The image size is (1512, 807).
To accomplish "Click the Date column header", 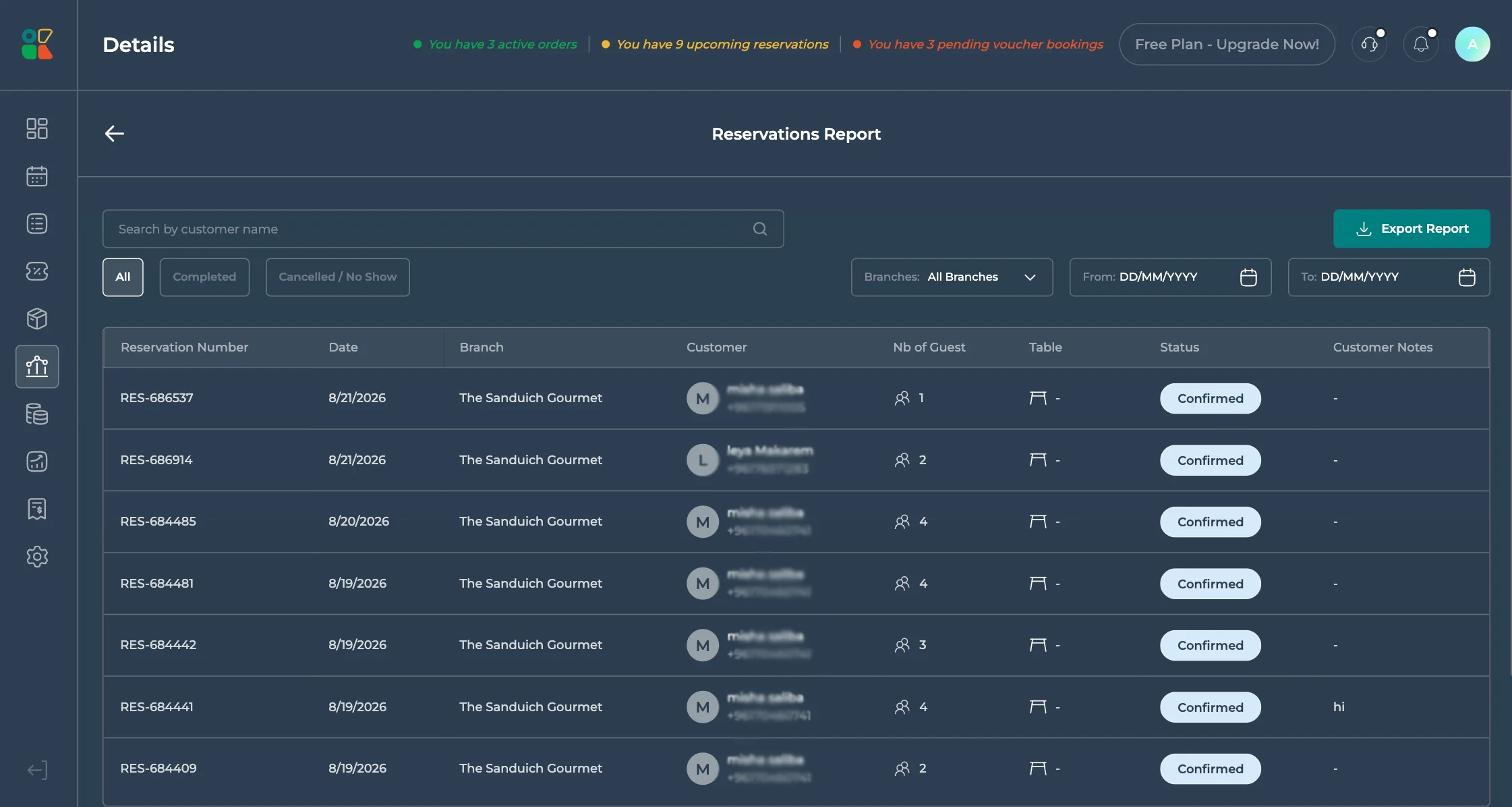I will (343, 347).
